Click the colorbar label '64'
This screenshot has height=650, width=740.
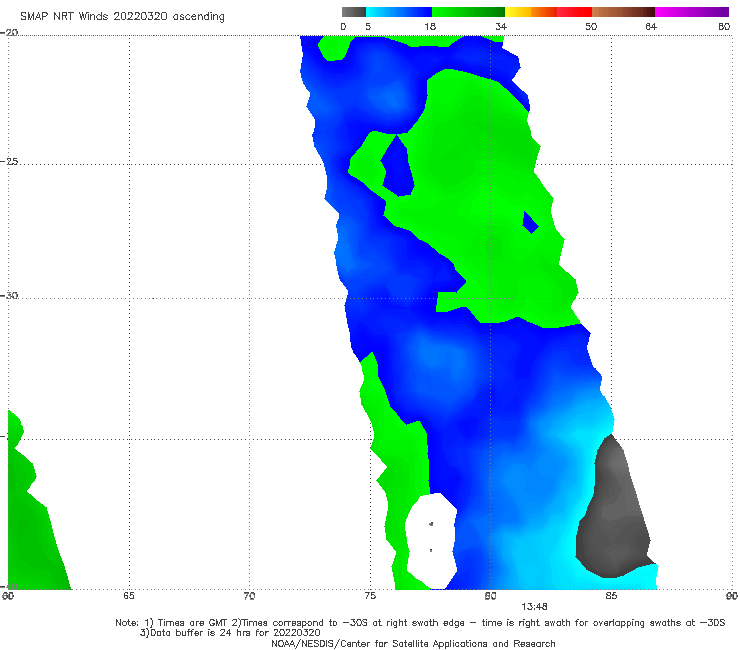[x=651, y=26]
